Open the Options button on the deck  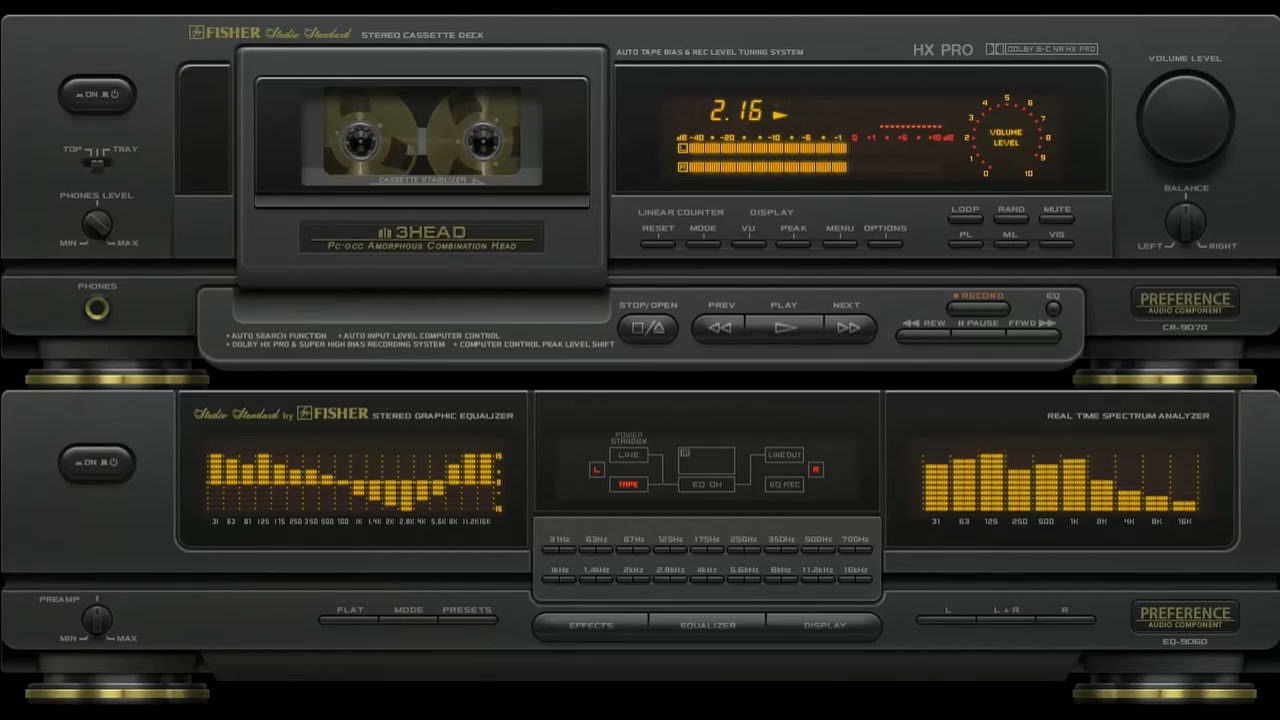885,243
